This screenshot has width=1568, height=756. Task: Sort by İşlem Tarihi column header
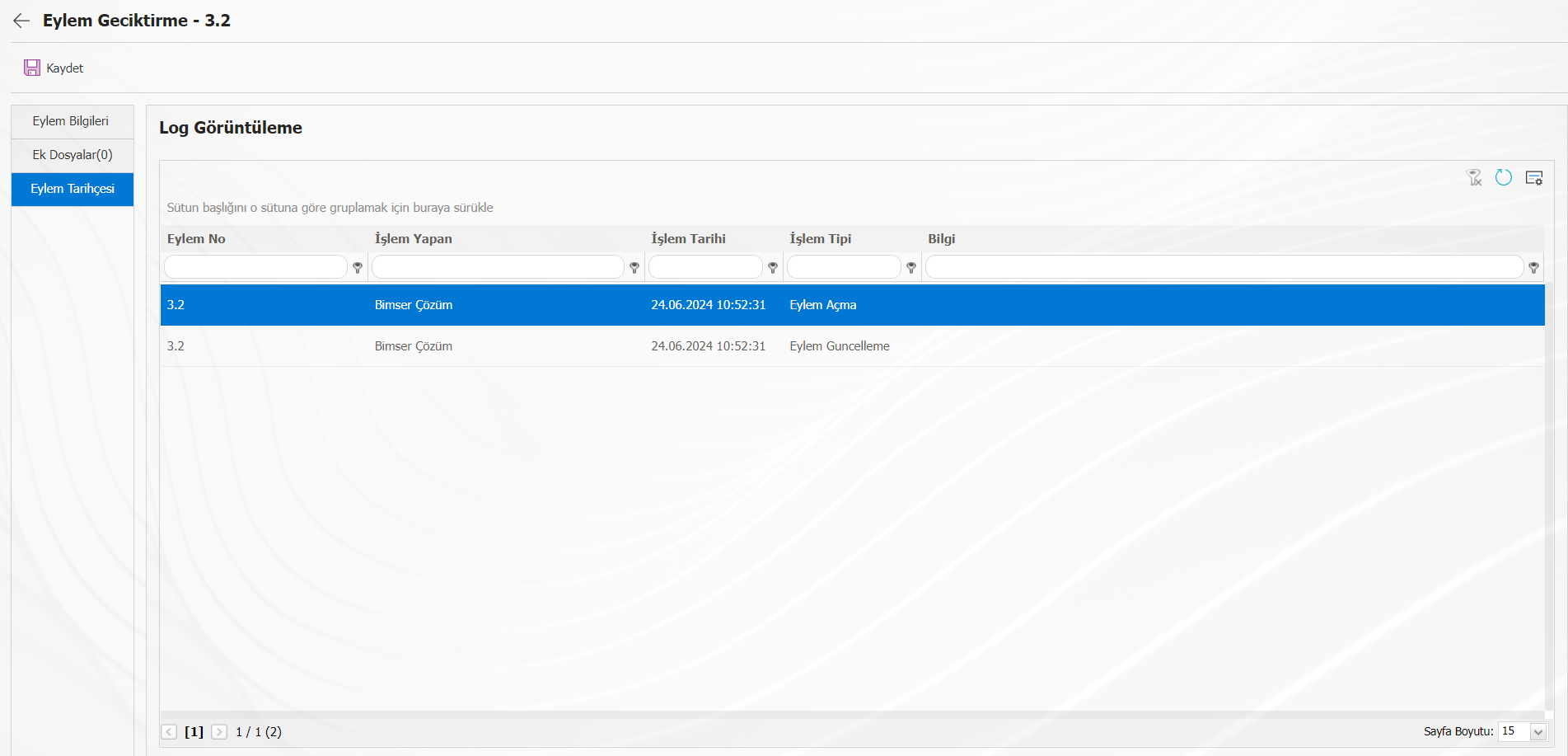coord(688,238)
